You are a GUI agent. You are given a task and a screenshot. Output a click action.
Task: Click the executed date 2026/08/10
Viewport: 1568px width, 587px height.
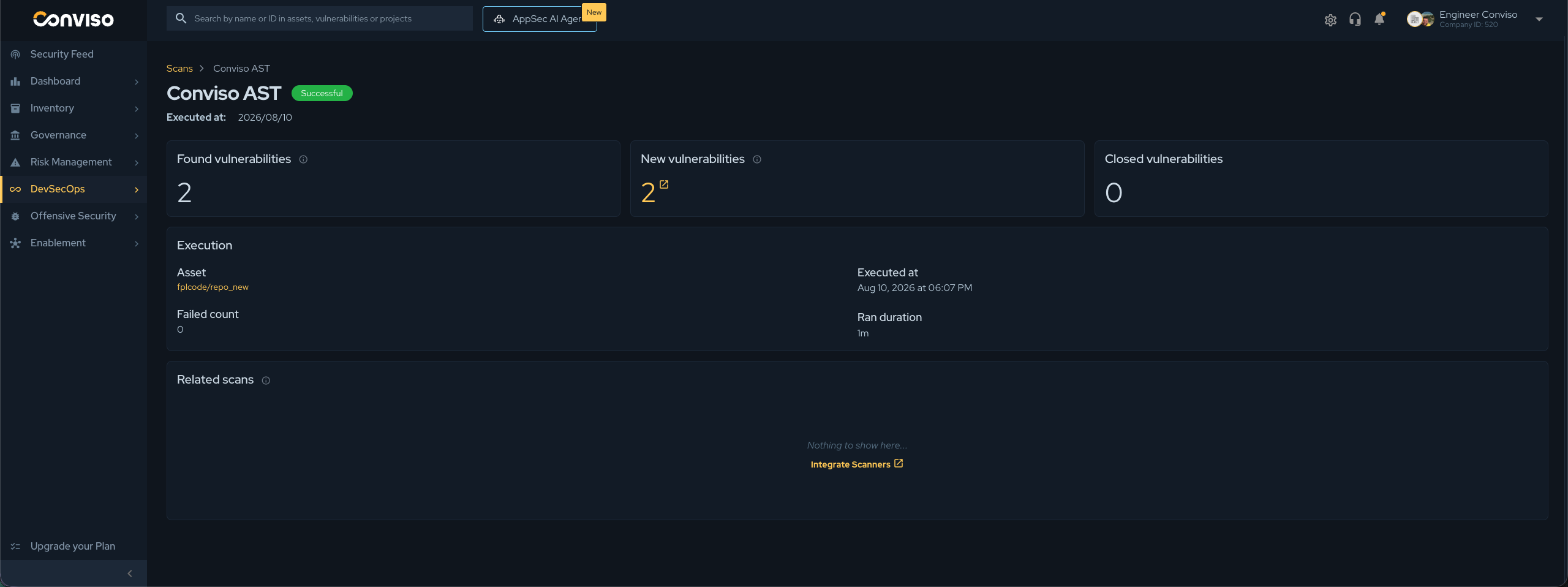tap(265, 118)
